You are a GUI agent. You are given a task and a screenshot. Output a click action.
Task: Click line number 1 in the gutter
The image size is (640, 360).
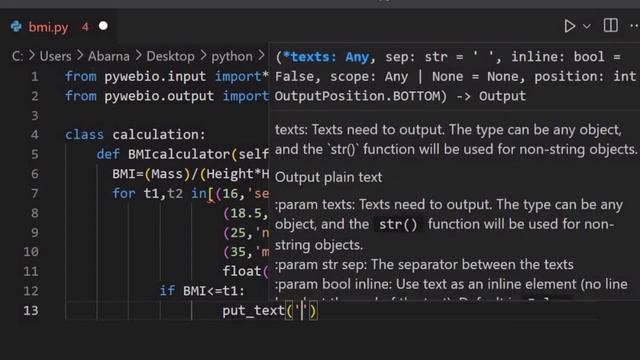[35, 76]
